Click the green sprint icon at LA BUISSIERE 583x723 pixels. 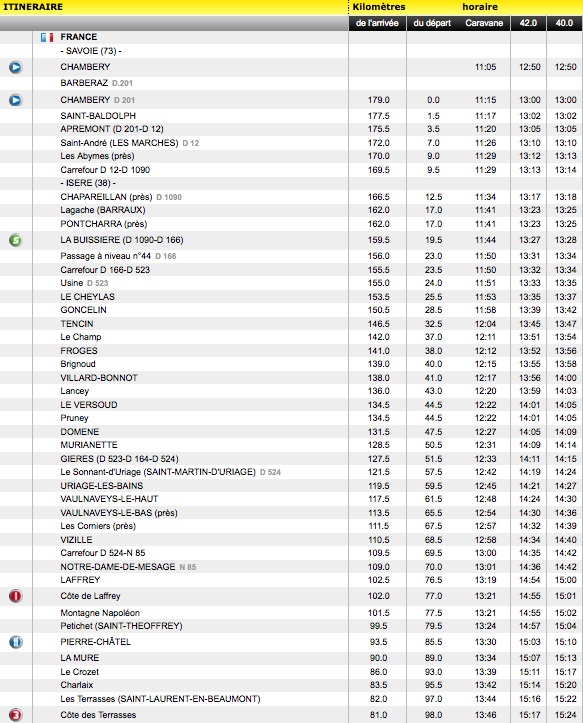click(x=15, y=240)
